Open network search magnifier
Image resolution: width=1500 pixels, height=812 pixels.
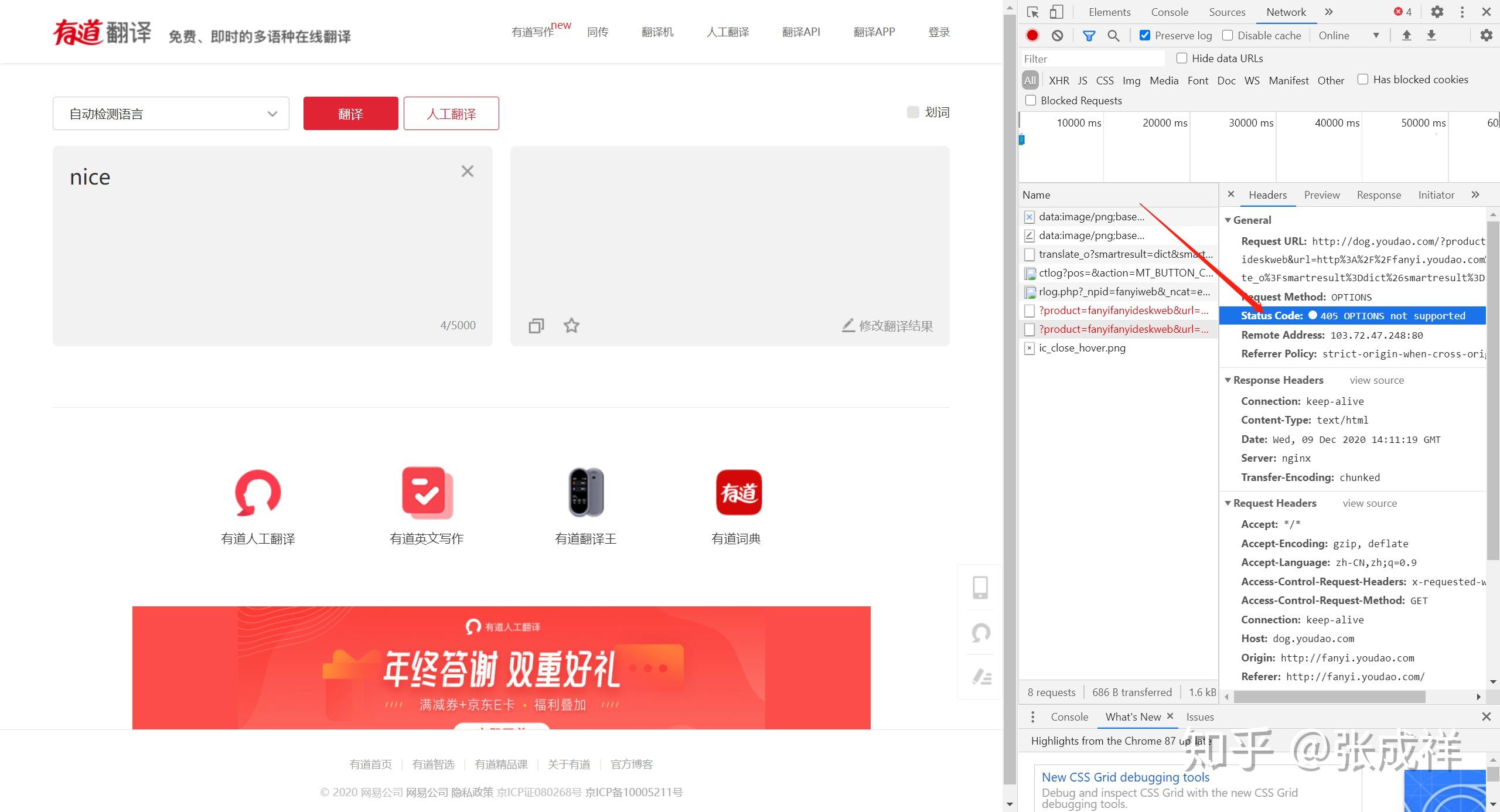[1113, 36]
